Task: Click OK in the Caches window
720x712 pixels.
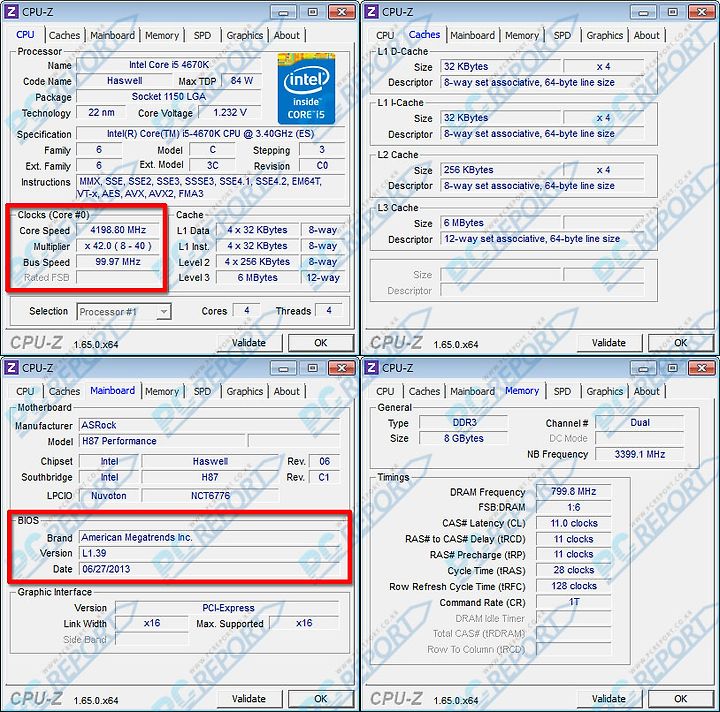Action: click(681, 343)
